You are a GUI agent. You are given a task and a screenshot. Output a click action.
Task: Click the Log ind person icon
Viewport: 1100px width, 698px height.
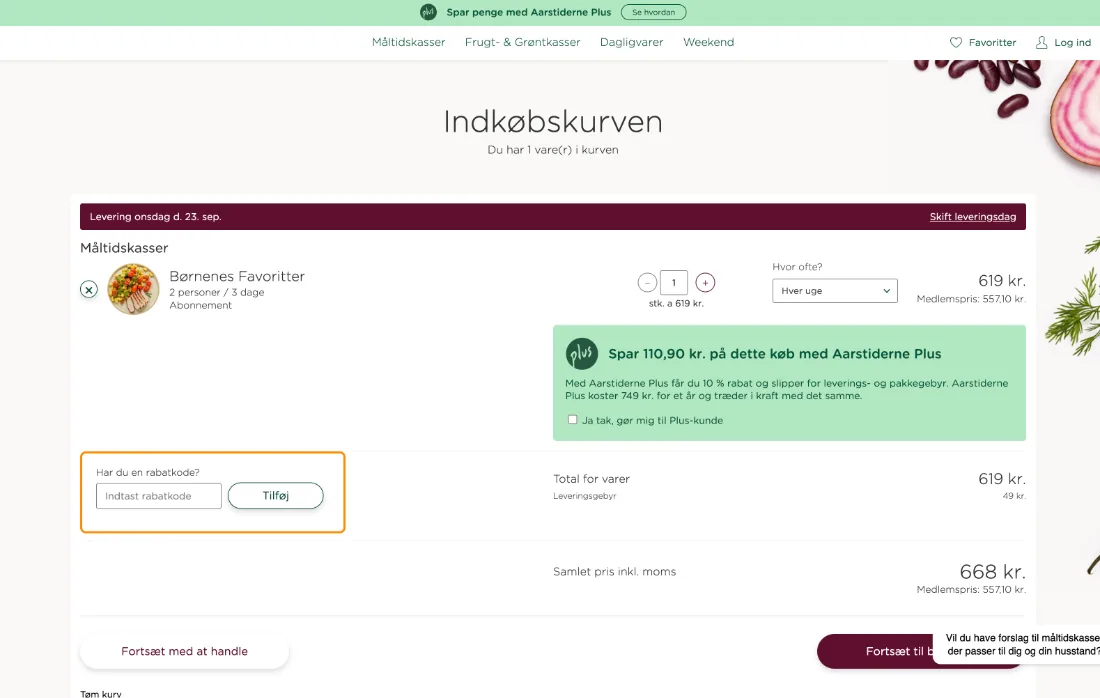1042,42
